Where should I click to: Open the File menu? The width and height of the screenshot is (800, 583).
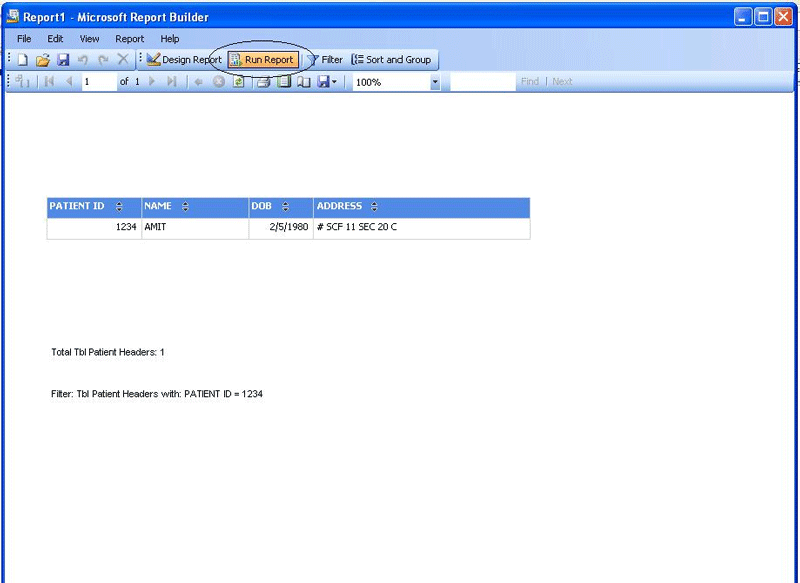pyautogui.click(x=24, y=39)
